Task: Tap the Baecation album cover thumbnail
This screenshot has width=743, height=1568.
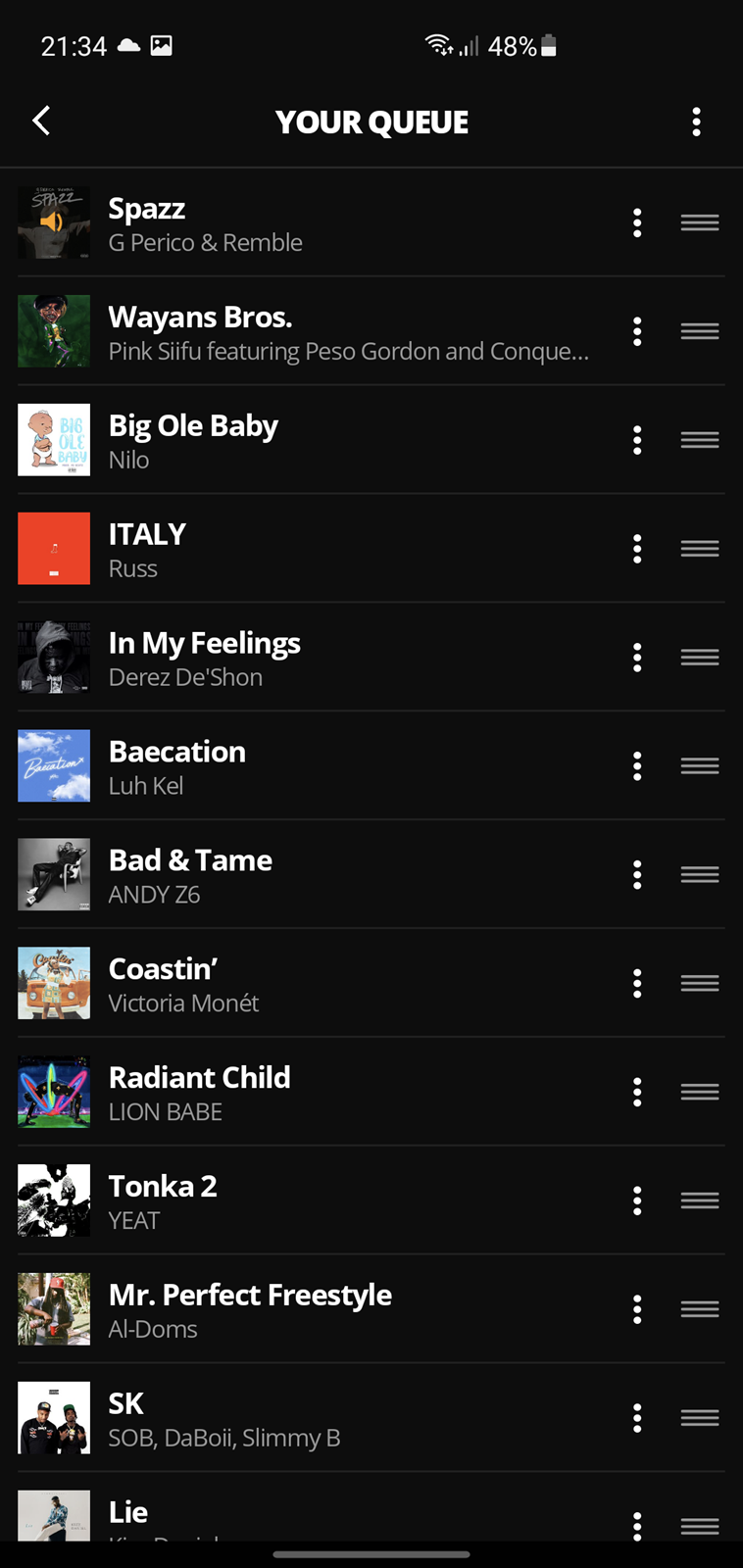Action: [x=54, y=766]
